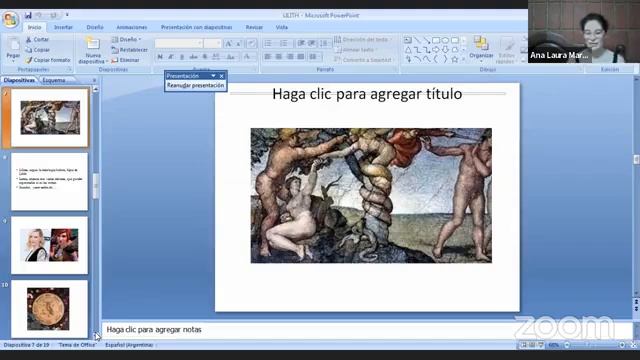Screen dimensions: 640x360
Task: Open the Presentación floating toolbar options arrow
Action: tap(213, 76)
